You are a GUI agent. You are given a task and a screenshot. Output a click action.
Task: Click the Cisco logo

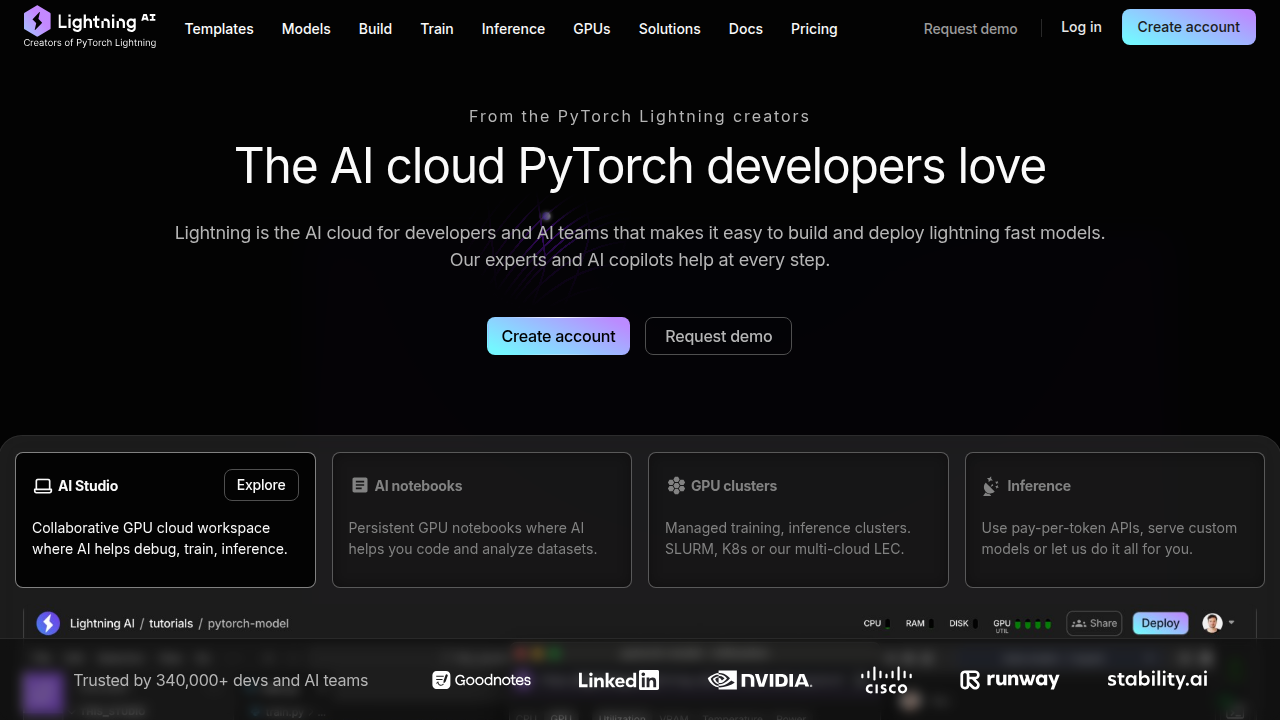tap(886, 680)
